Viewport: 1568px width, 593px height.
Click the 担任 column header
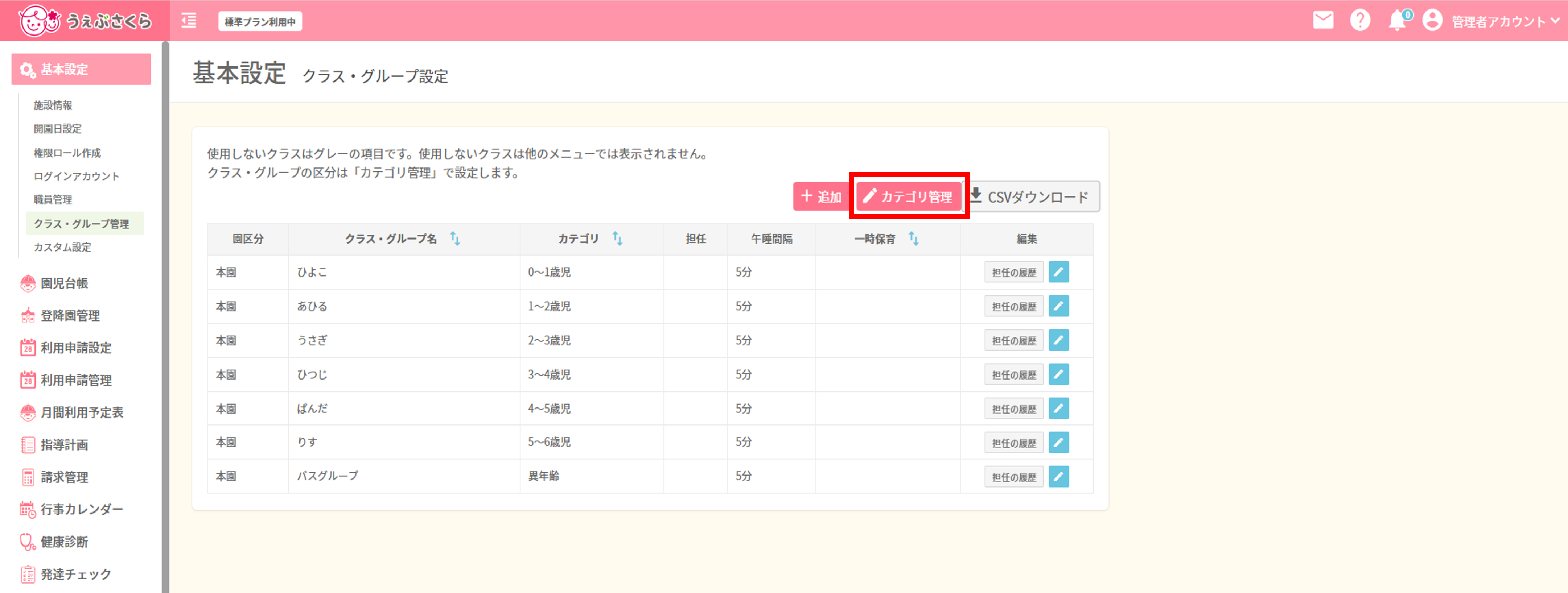point(696,239)
